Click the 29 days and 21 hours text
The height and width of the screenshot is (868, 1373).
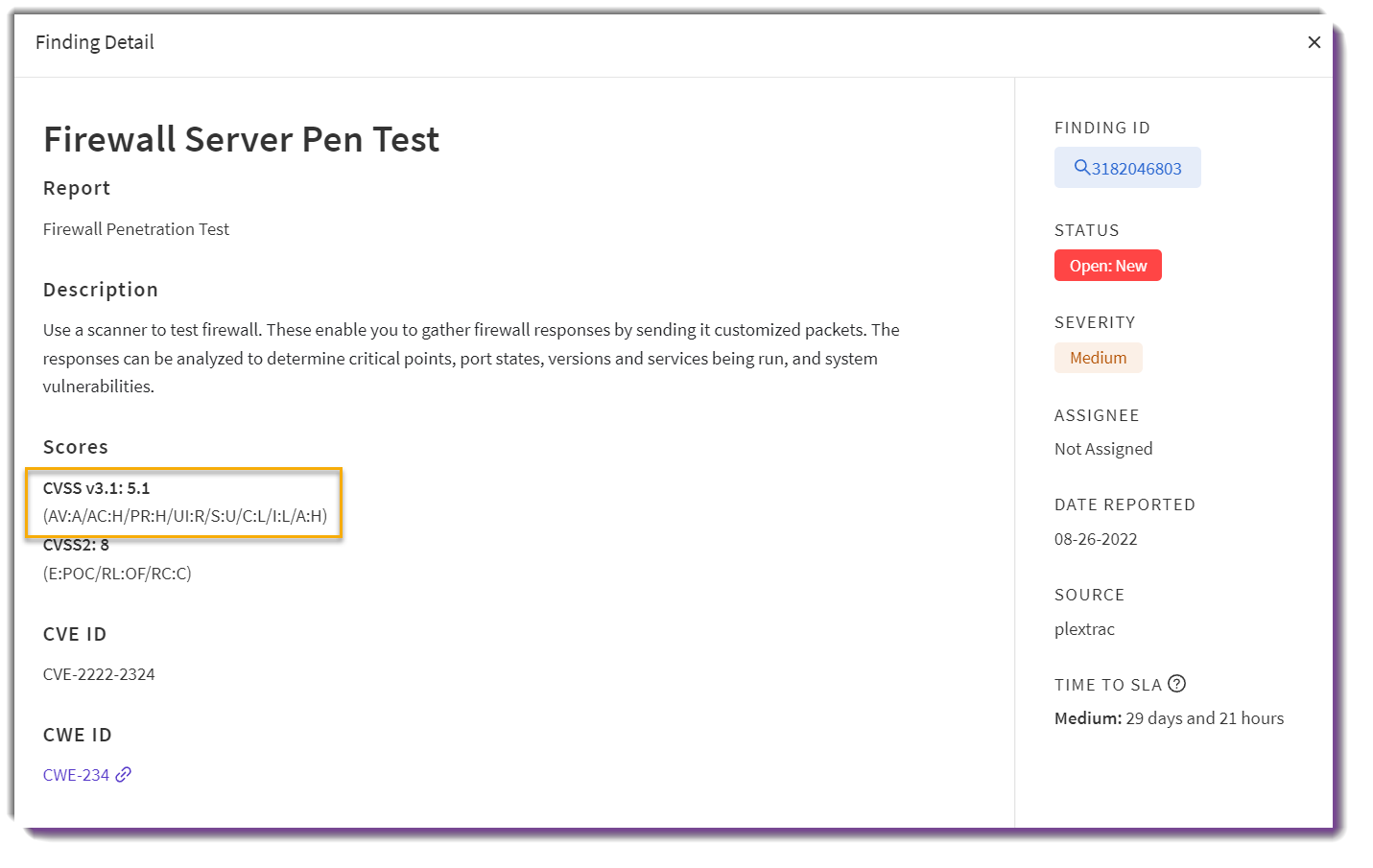click(x=1204, y=718)
